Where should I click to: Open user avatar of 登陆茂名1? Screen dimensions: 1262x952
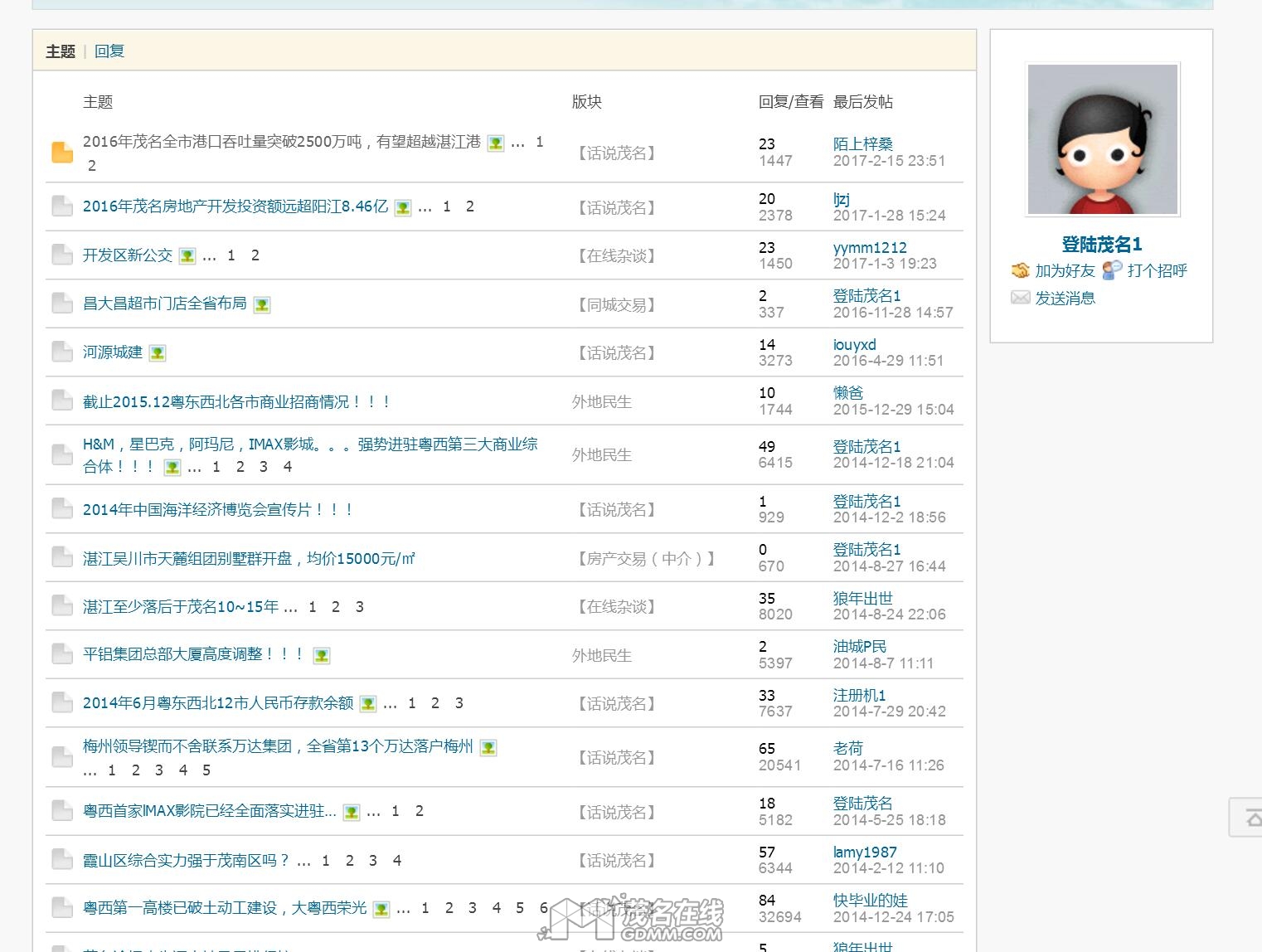point(1102,139)
